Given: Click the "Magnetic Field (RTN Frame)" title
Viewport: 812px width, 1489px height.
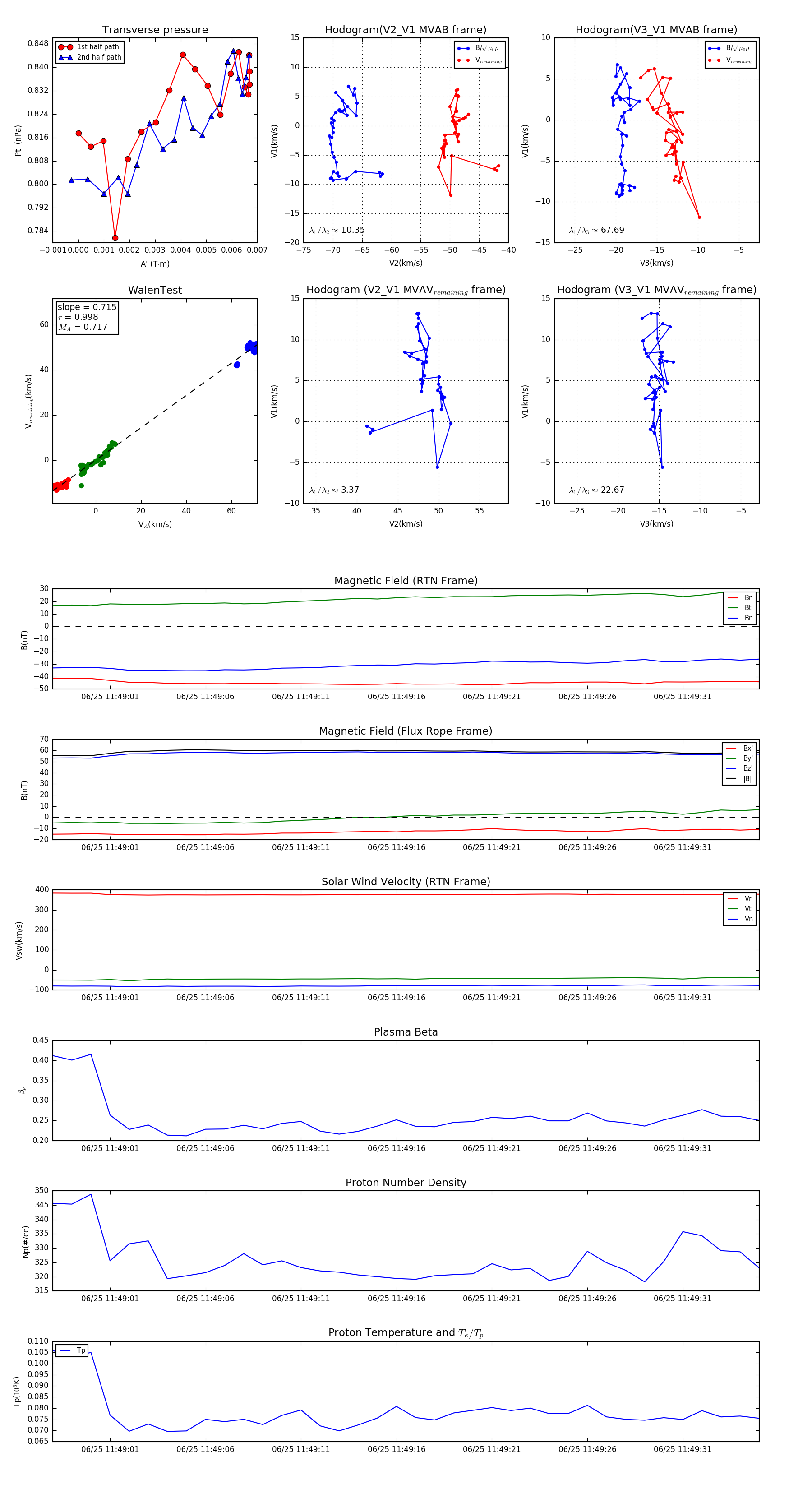Looking at the screenshot, I should pyautogui.click(x=406, y=581).
